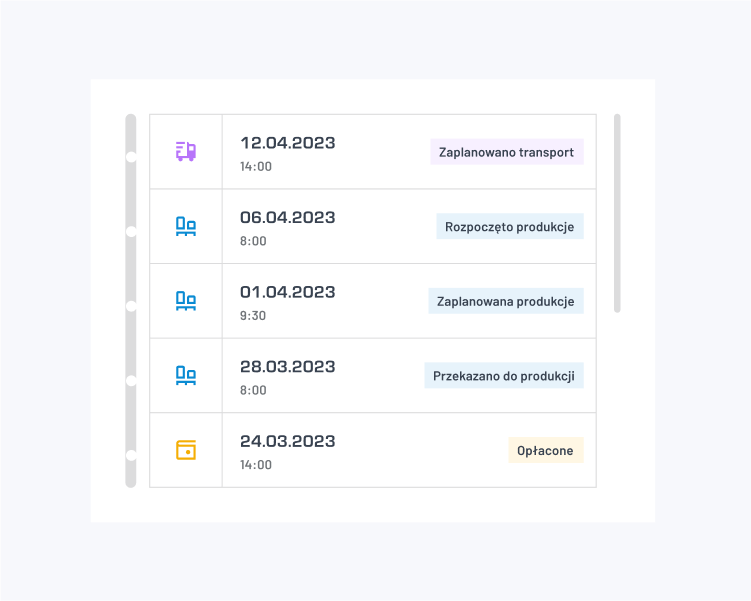
Task: Select the Opłacone status badge
Action: [x=546, y=450]
